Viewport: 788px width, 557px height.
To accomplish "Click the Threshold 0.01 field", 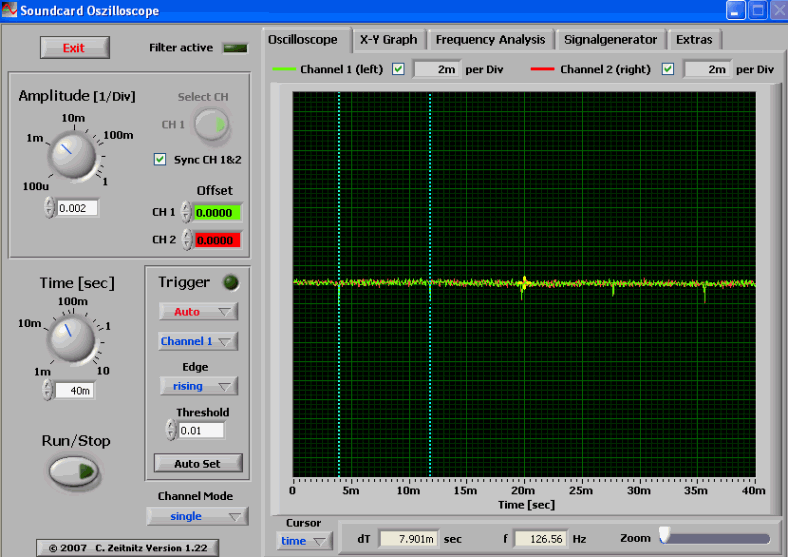I will pyautogui.click(x=202, y=430).
